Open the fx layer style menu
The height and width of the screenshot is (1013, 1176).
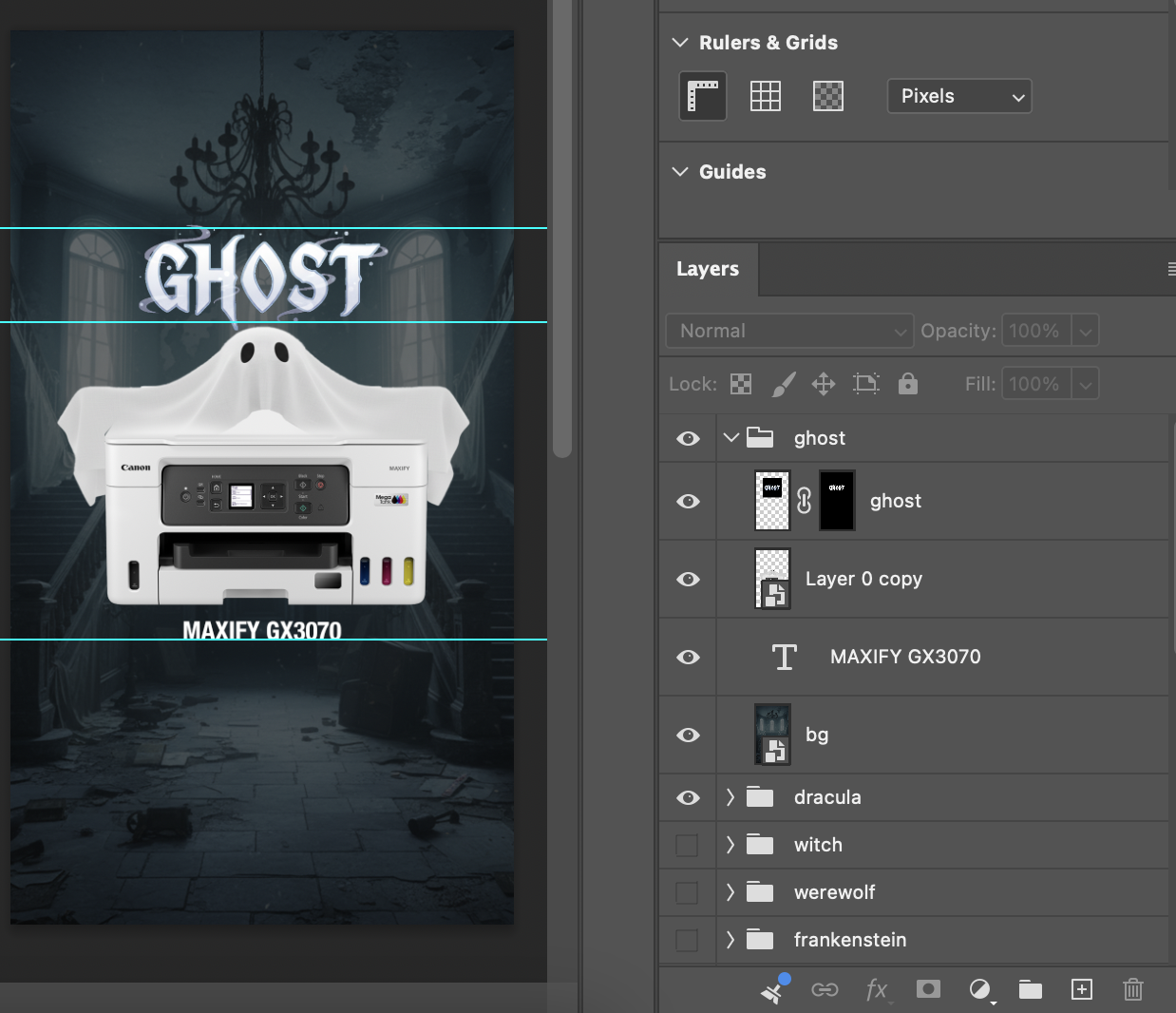point(877,990)
